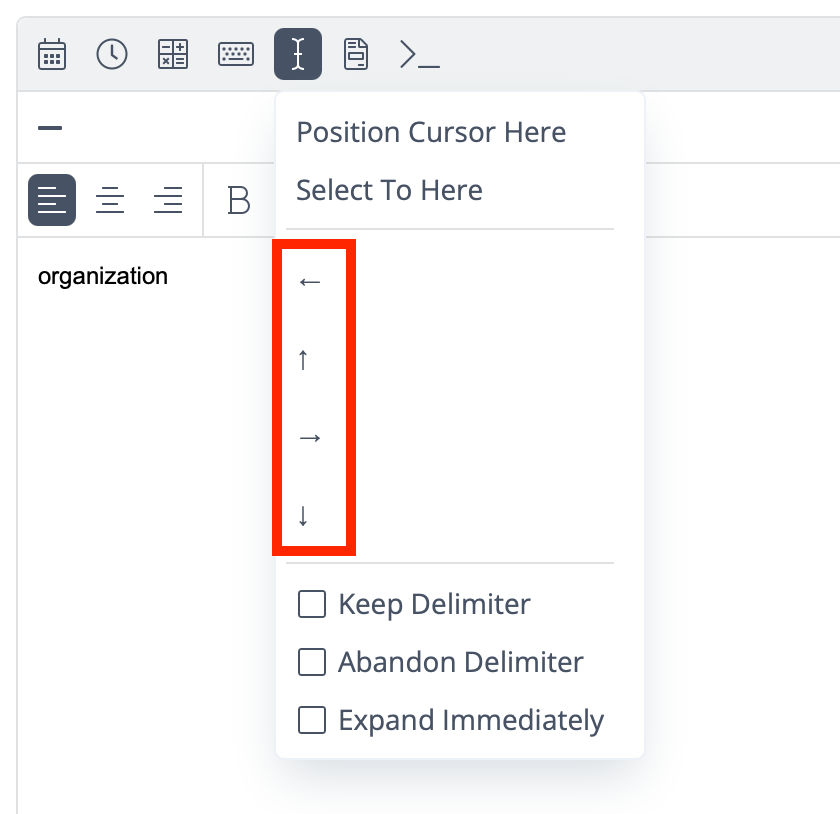Align text right
Screen dimensions: 840x814
click(x=168, y=200)
